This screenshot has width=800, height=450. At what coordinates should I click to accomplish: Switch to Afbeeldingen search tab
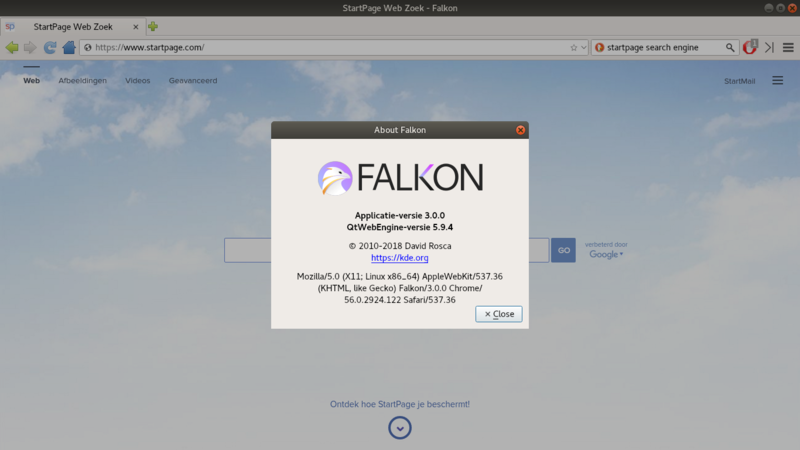coord(83,81)
